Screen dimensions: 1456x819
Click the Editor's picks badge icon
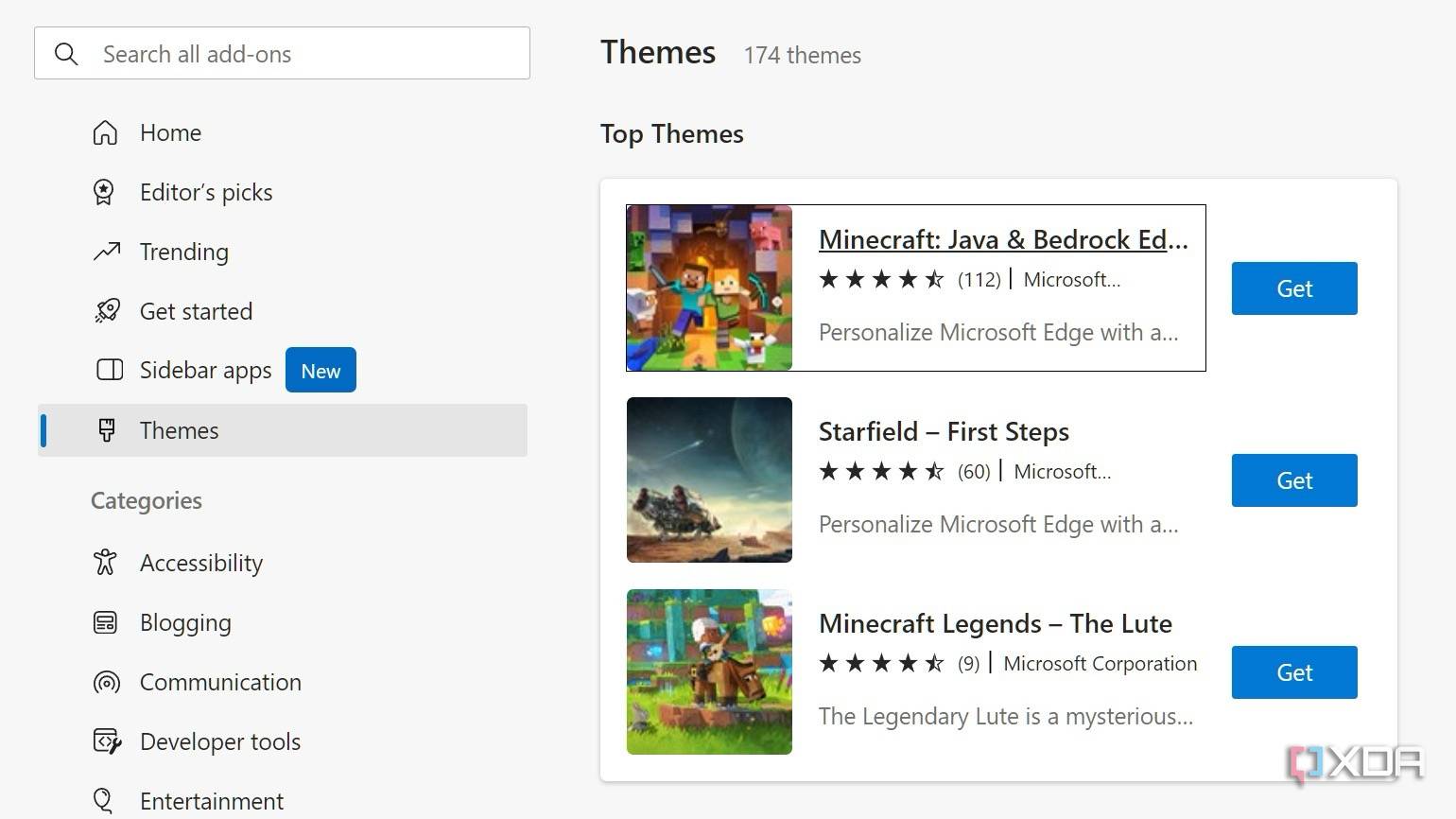point(104,192)
